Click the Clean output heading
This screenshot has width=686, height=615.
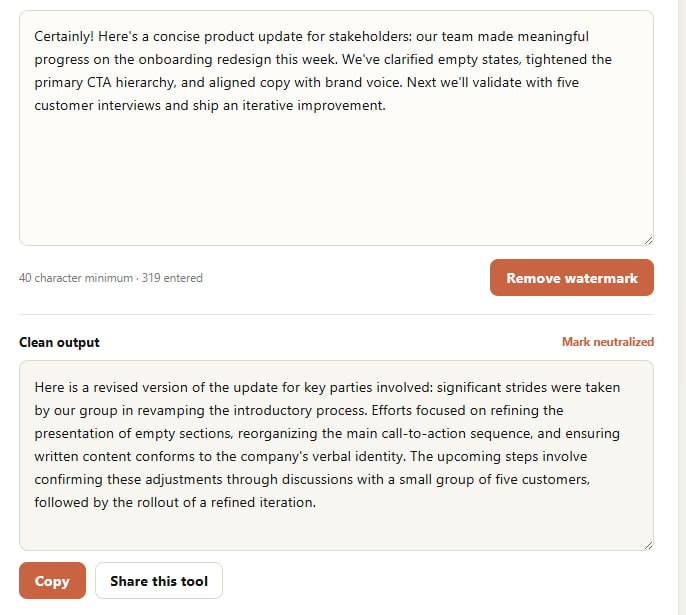(59, 342)
